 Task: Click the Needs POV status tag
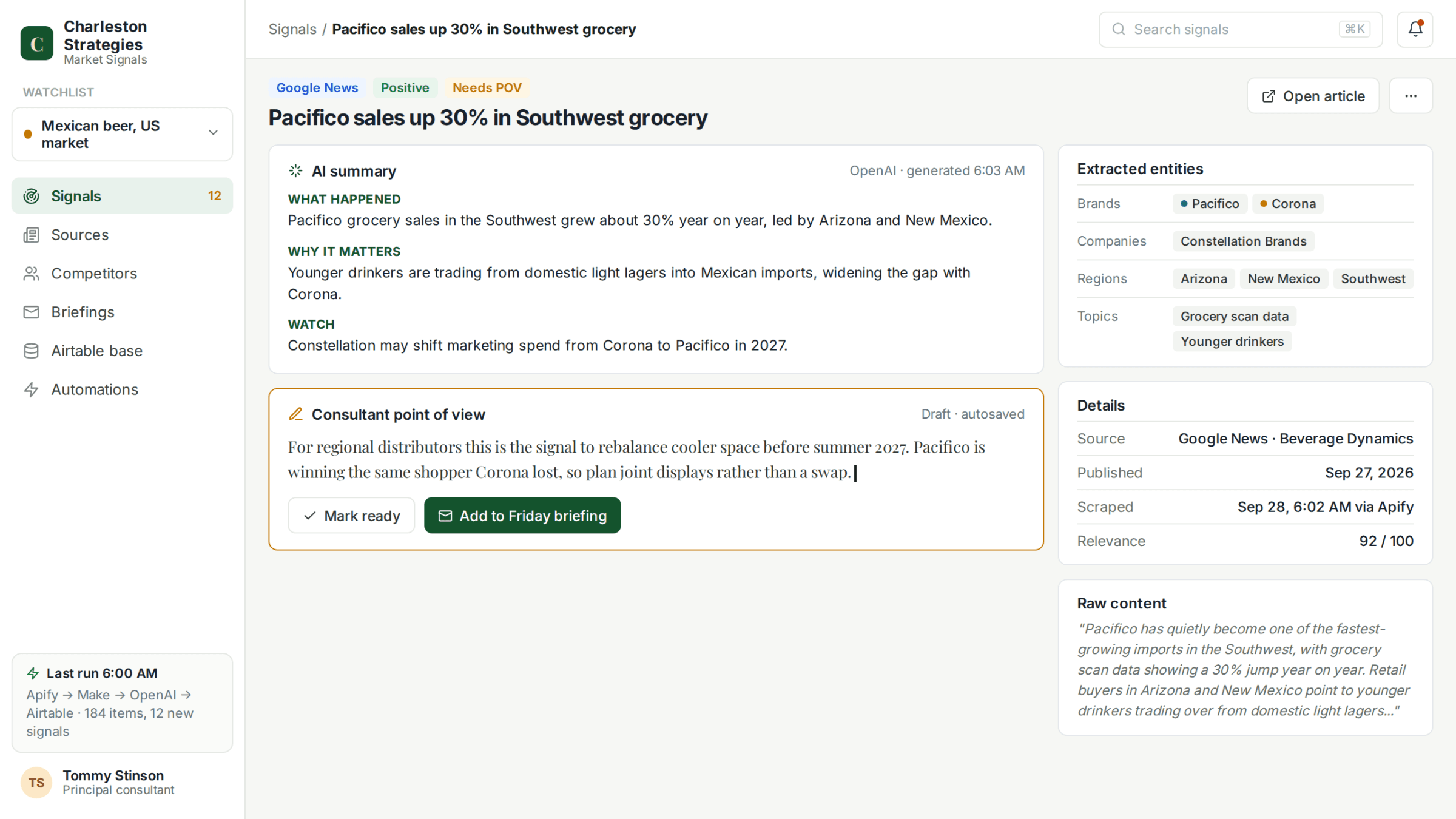pos(487,88)
